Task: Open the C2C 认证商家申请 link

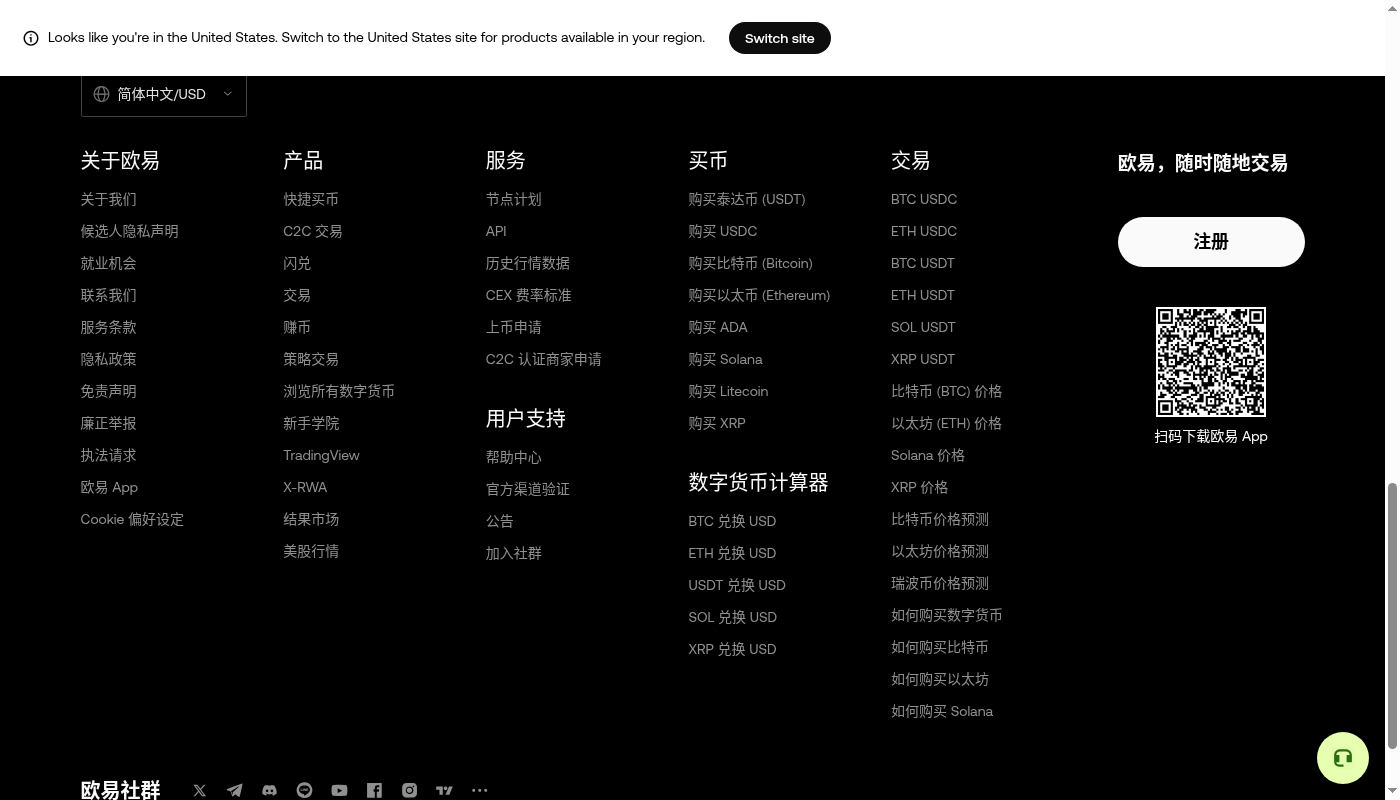Action: click(x=544, y=359)
